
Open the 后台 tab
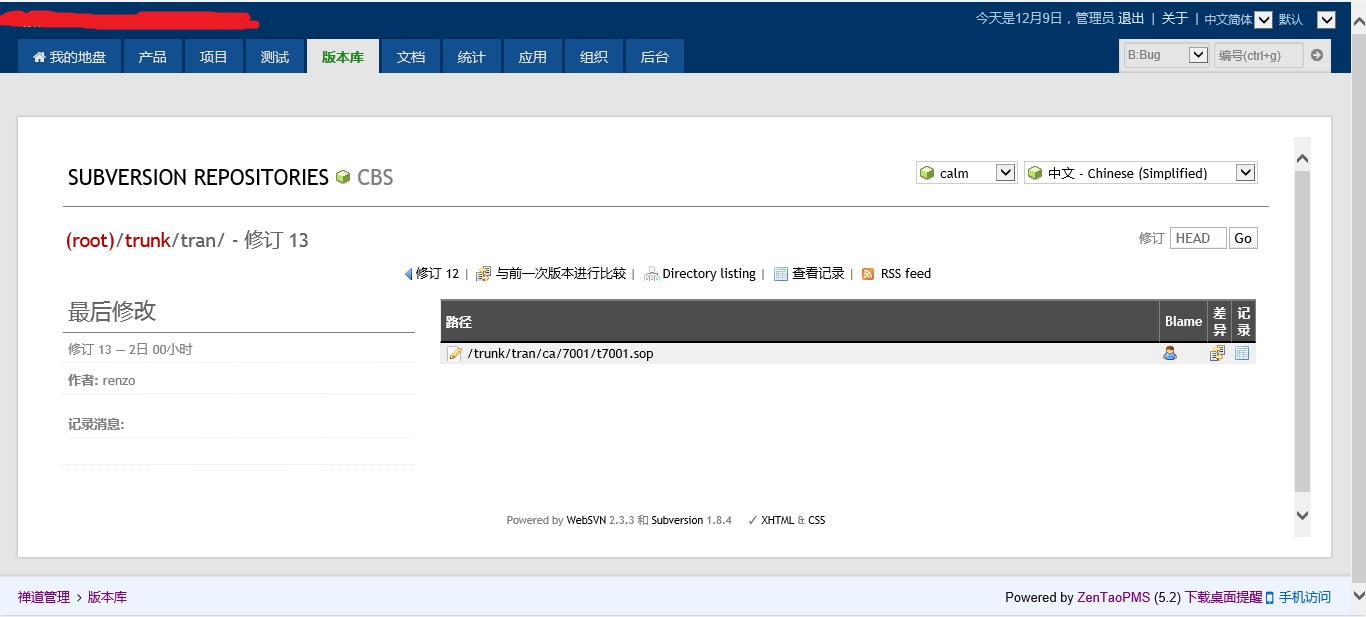(655, 57)
